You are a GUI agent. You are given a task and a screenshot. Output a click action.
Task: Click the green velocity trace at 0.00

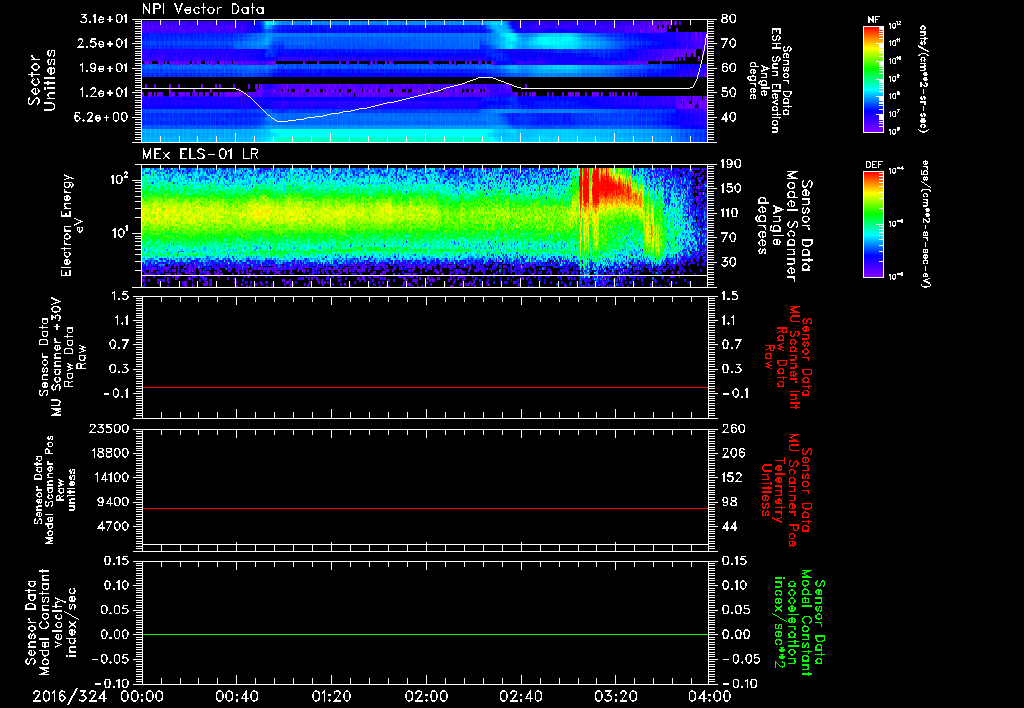[x=424, y=634]
